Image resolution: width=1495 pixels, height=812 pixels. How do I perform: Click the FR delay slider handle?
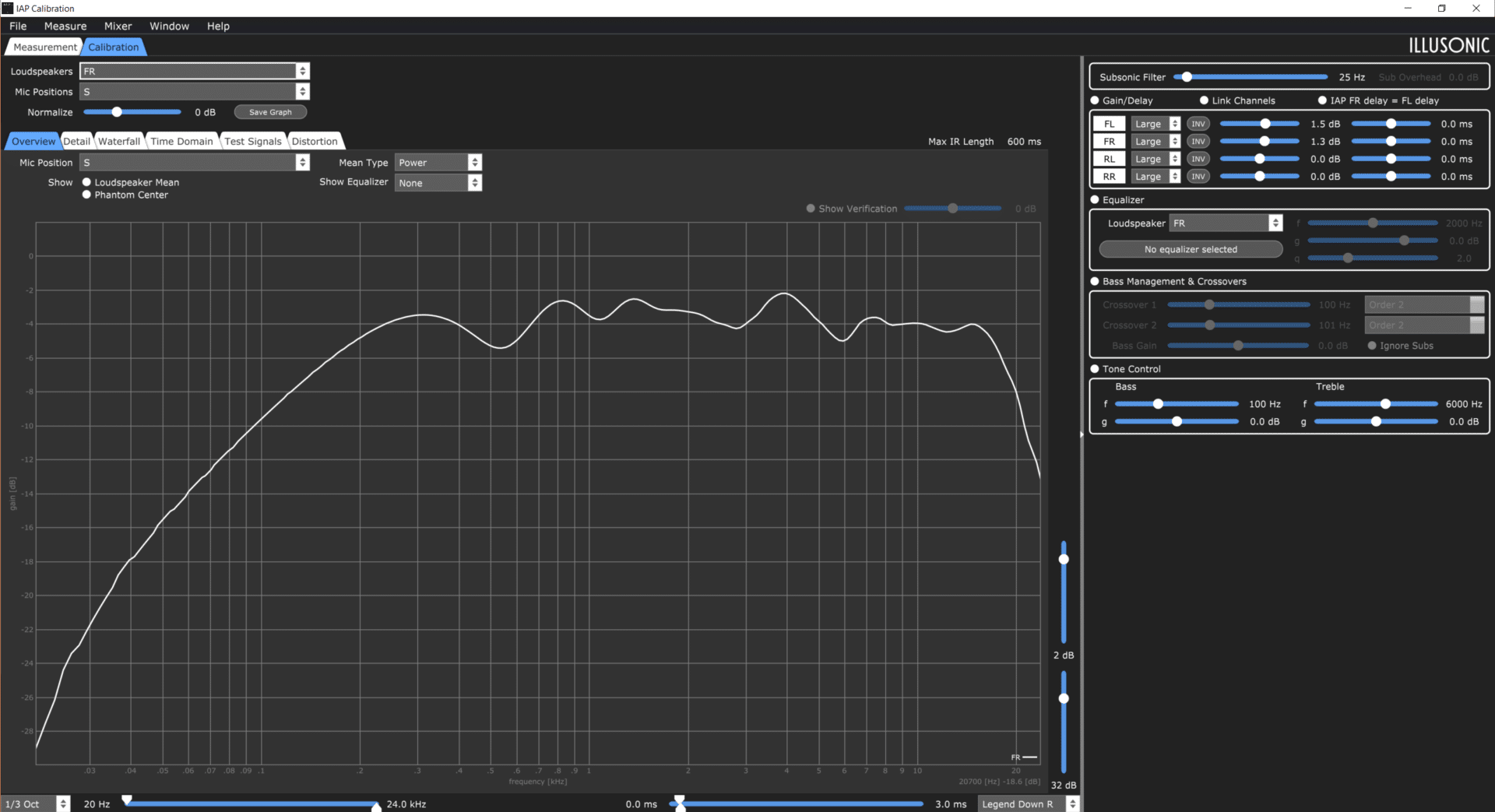(x=1391, y=142)
